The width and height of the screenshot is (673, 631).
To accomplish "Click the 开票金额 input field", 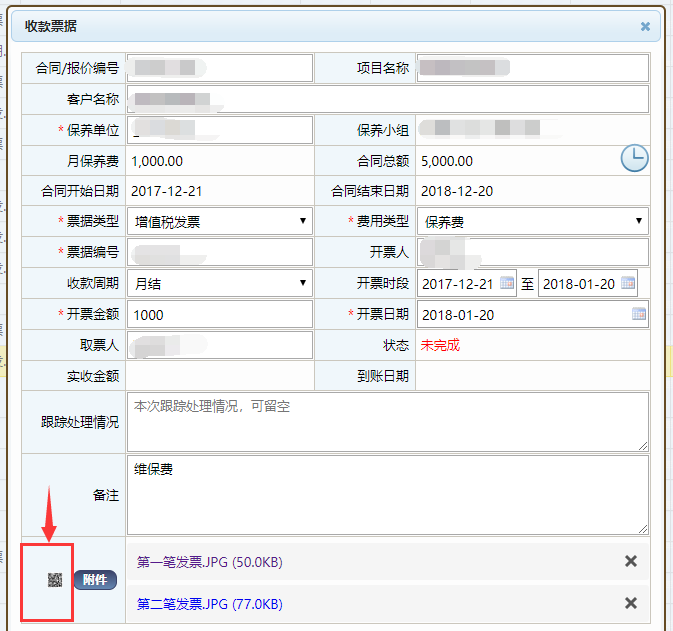I will point(220,314).
